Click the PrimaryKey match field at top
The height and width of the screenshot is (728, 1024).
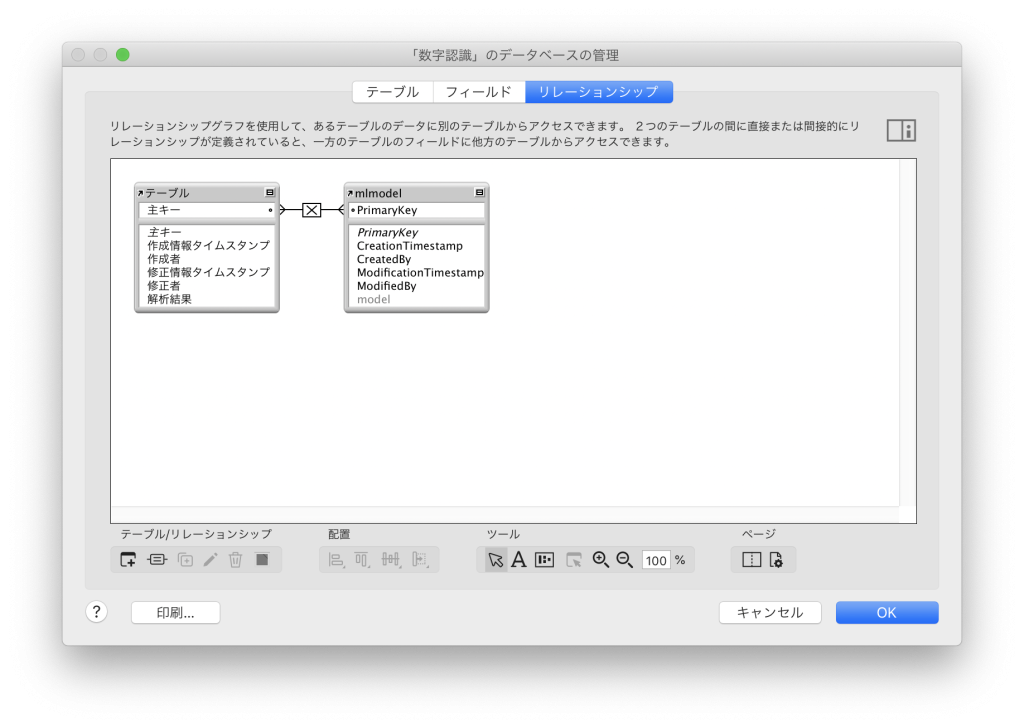[416, 210]
